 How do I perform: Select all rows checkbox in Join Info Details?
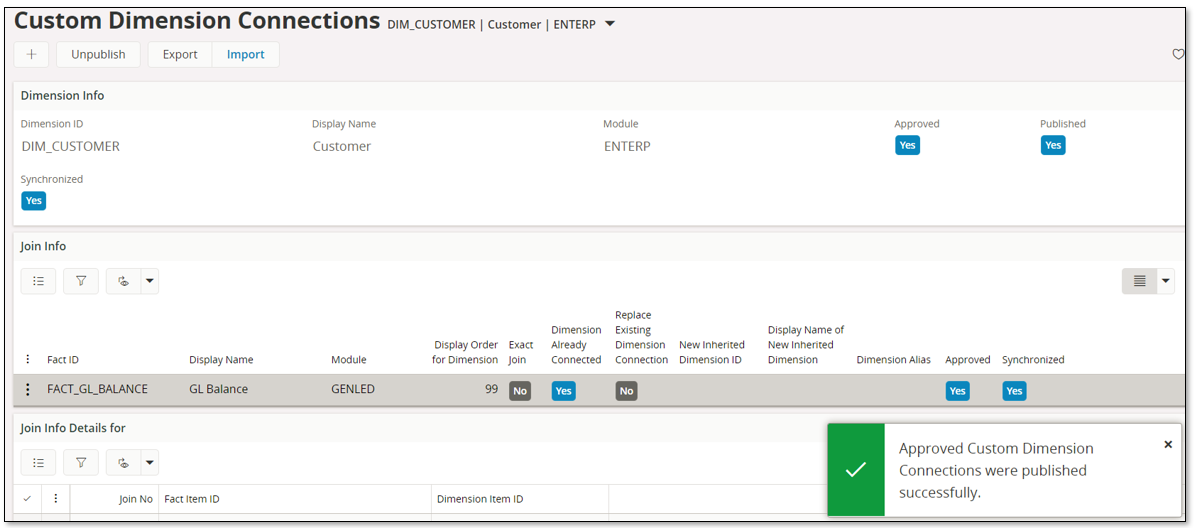(x=27, y=499)
